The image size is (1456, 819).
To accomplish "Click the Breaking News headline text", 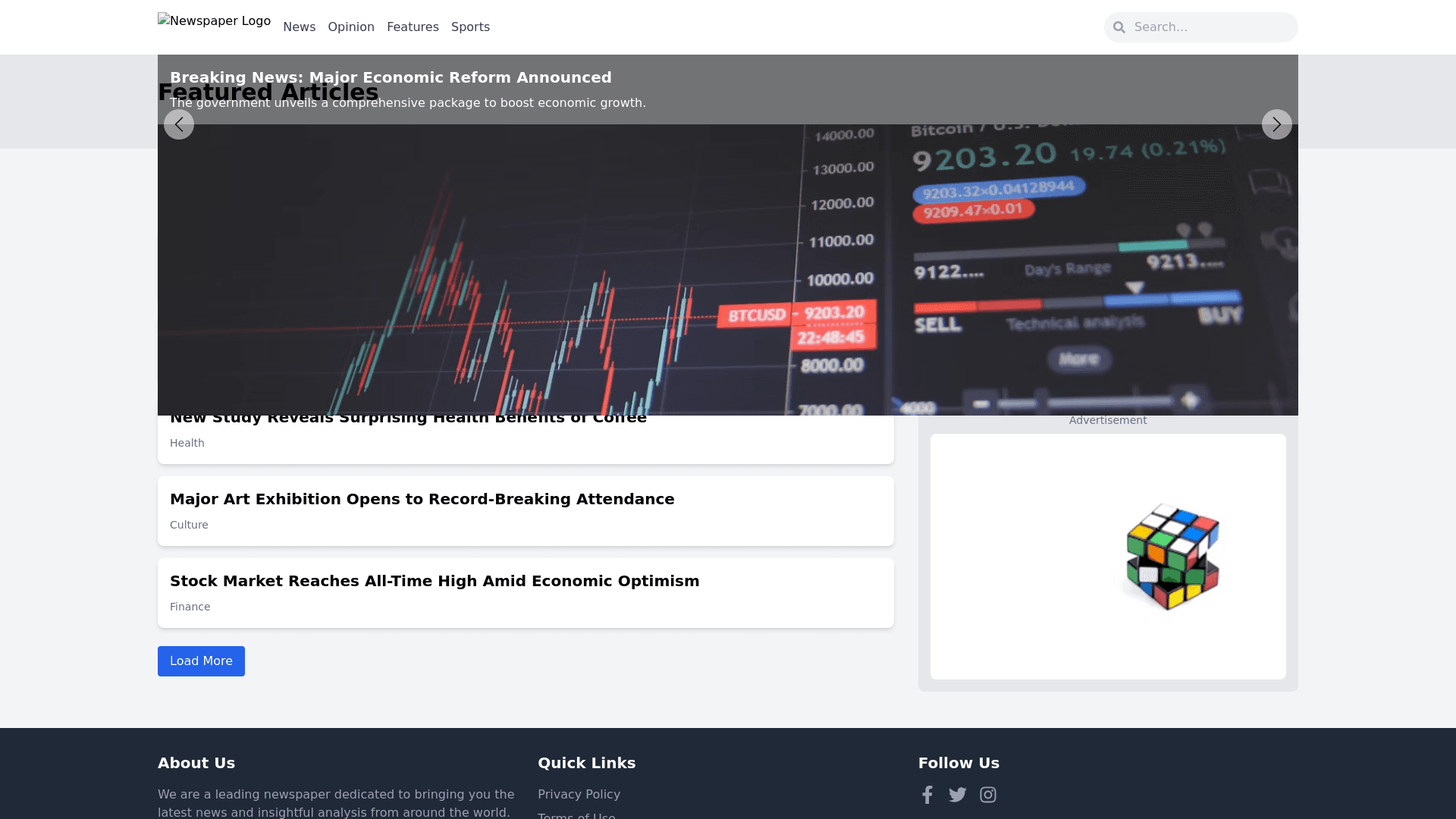I will (391, 77).
